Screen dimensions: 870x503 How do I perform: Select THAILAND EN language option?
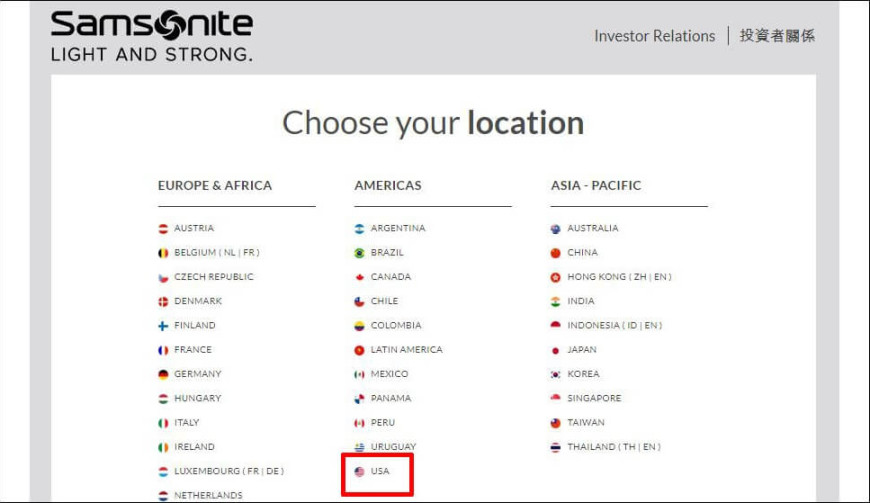pyautogui.click(x=649, y=446)
